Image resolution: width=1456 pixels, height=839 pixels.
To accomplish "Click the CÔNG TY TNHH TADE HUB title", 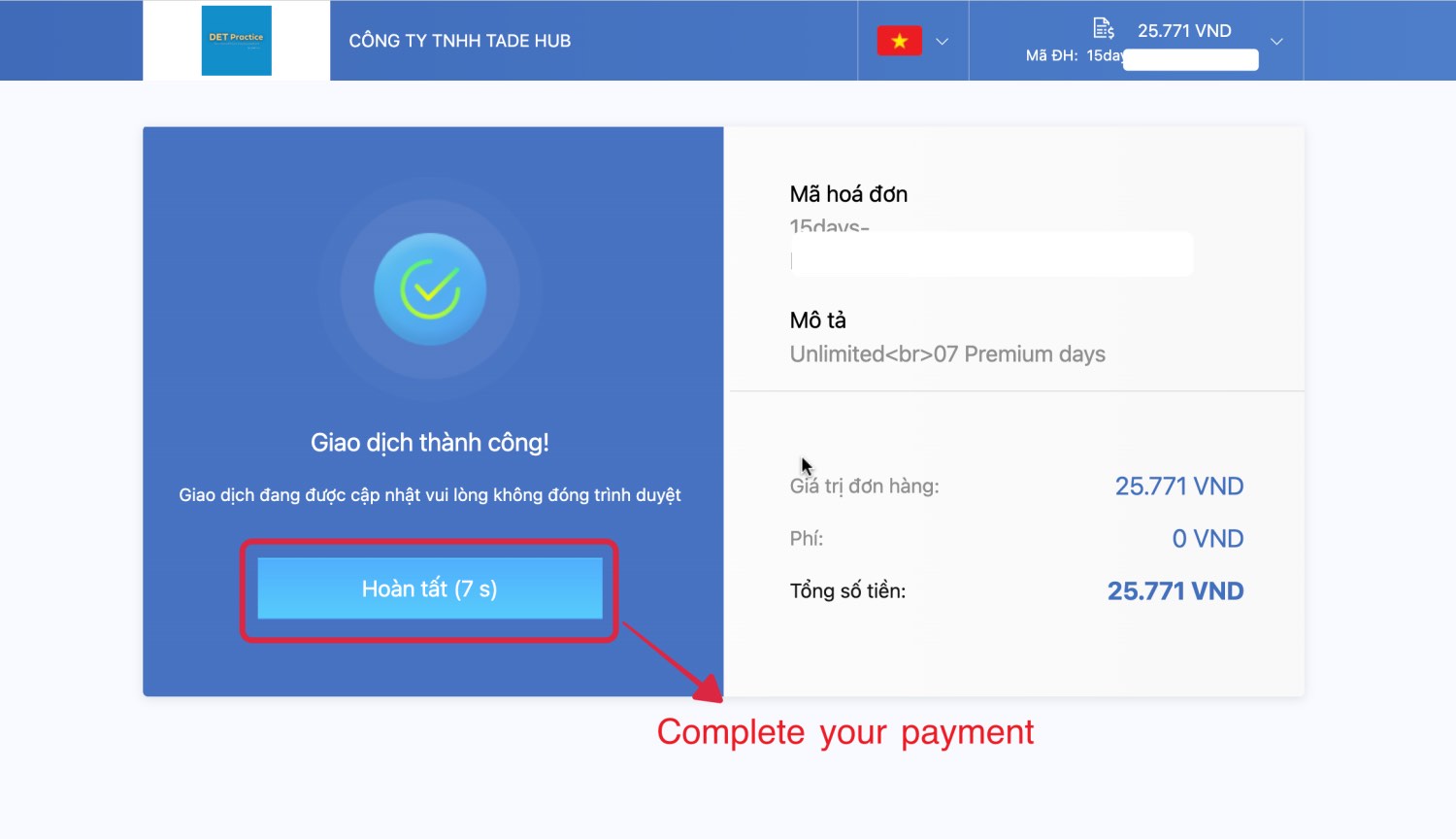I will tap(460, 41).
